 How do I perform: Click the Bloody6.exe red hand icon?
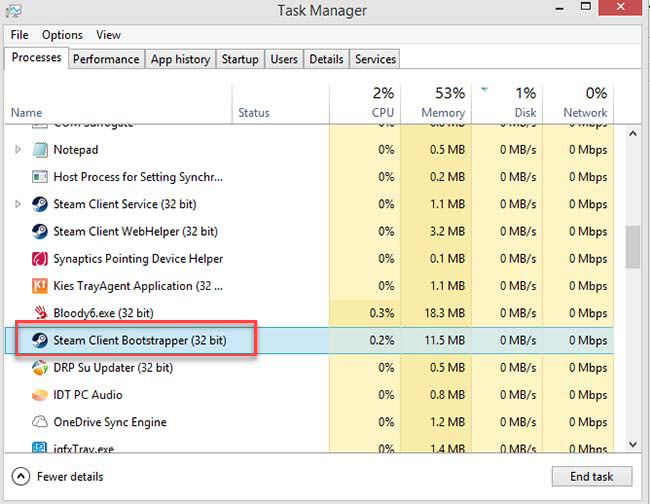pos(40,313)
